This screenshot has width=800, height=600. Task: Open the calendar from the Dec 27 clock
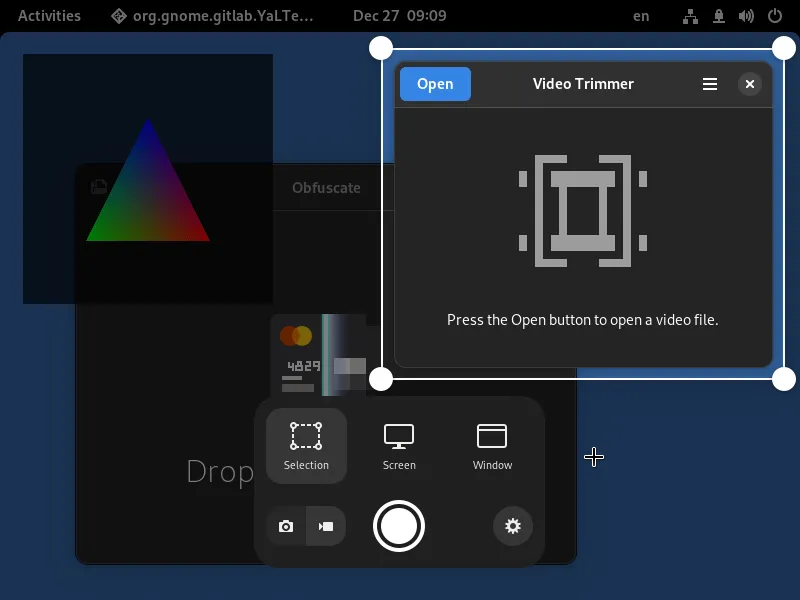pyautogui.click(x=398, y=16)
